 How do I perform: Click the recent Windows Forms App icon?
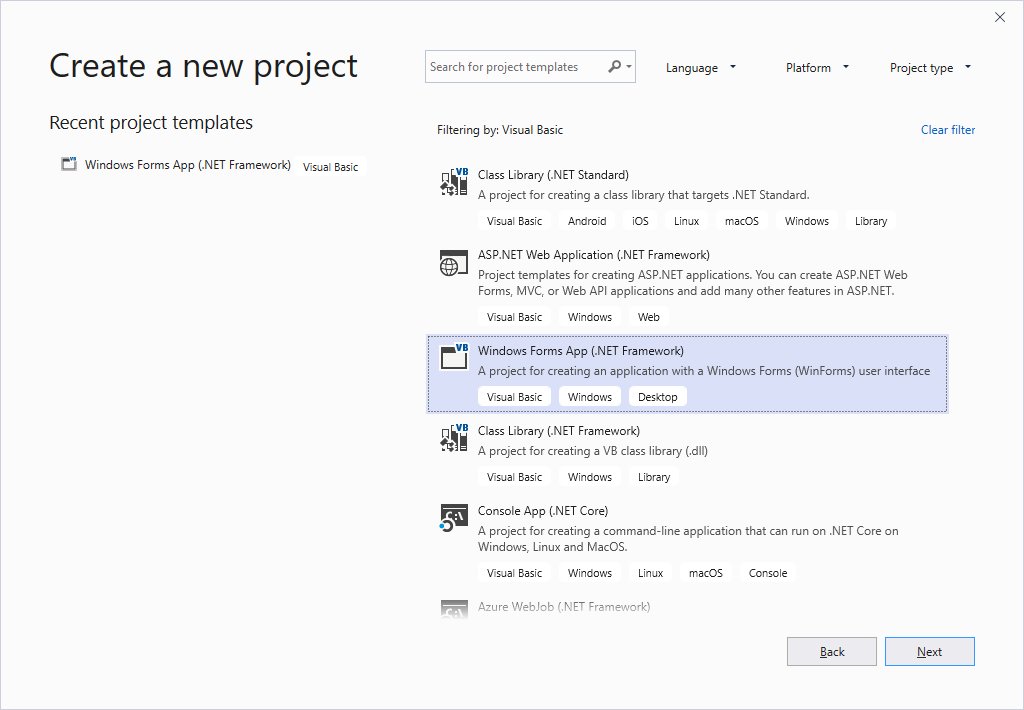pos(69,163)
